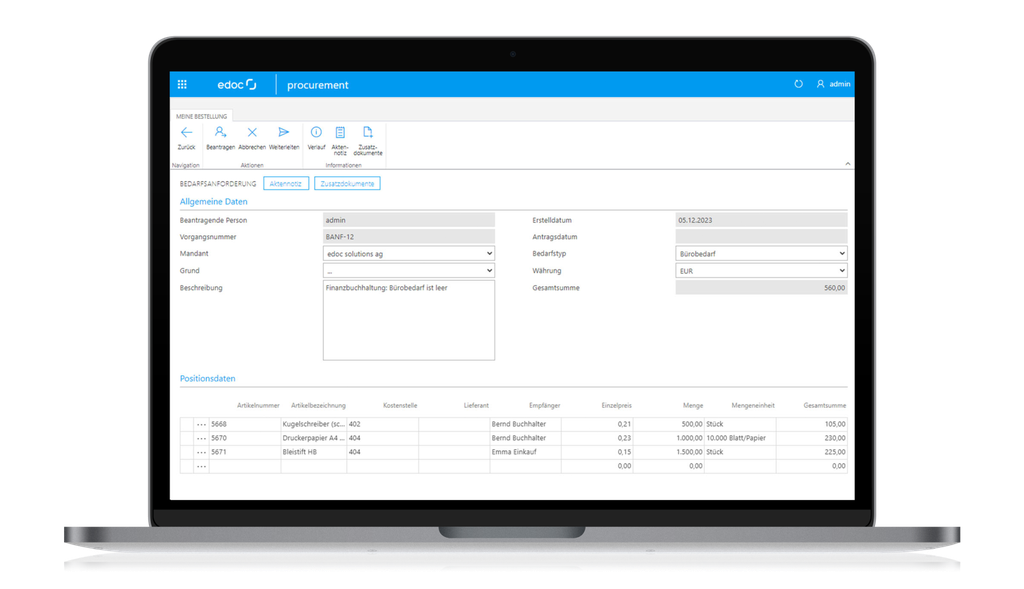The height and width of the screenshot is (589, 1024).
Task: Click the Einzelpreis column header
Action: coord(616,406)
